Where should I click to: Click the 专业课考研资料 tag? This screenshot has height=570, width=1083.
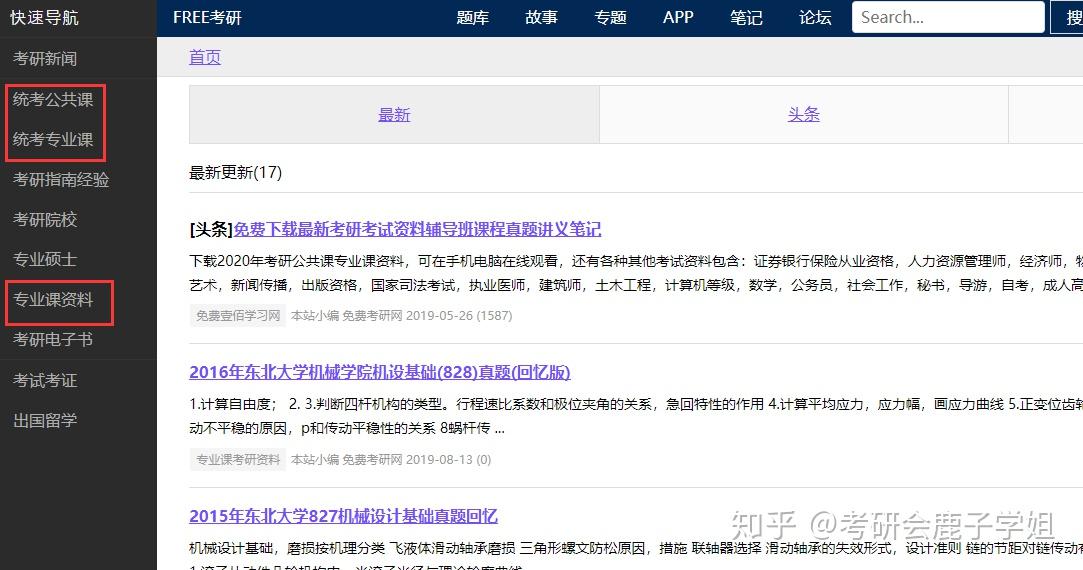tap(238, 459)
